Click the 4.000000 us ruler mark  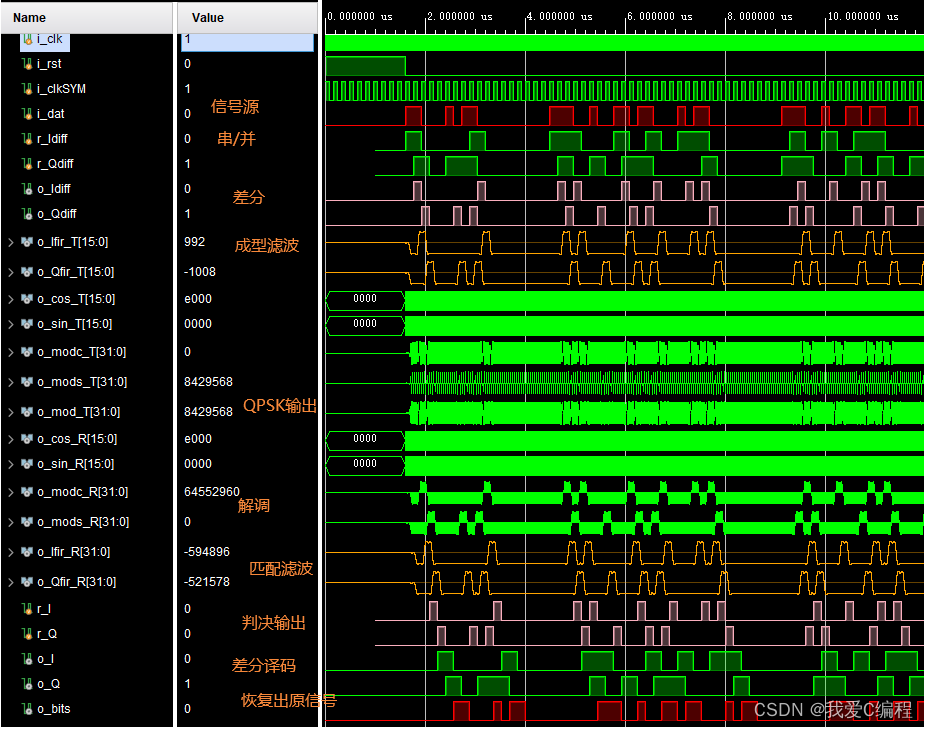point(560,17)
